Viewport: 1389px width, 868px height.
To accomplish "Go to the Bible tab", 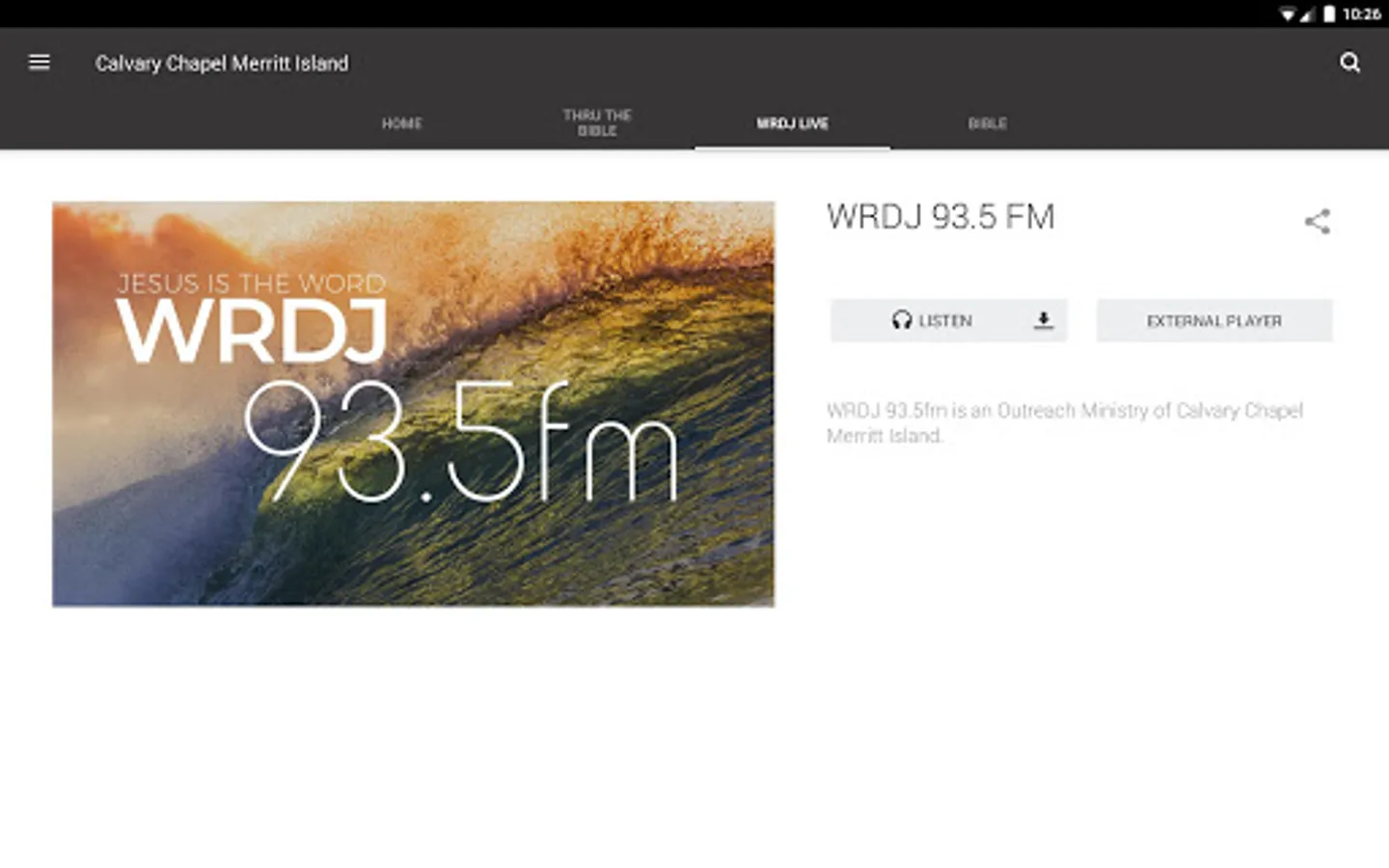I will [x=988, y=123].
